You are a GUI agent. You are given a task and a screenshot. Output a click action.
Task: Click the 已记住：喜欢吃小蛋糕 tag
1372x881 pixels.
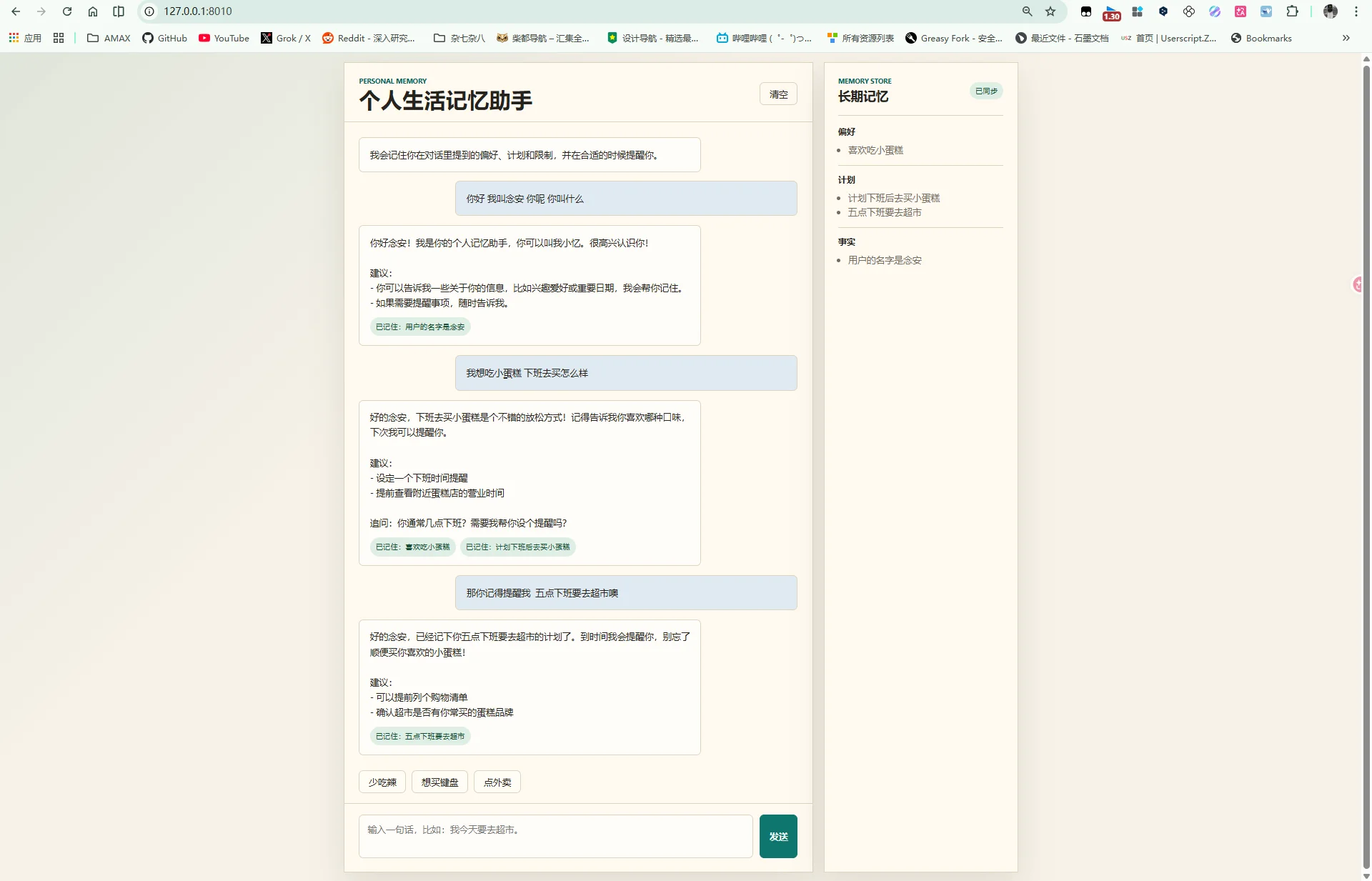[x=413, y=547]
